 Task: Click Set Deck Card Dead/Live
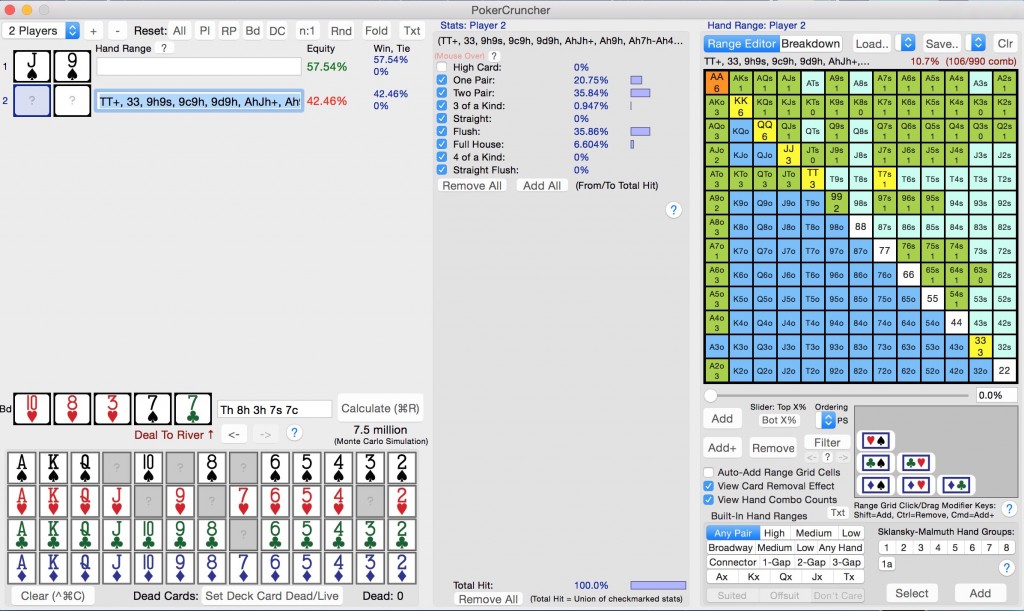272,596
